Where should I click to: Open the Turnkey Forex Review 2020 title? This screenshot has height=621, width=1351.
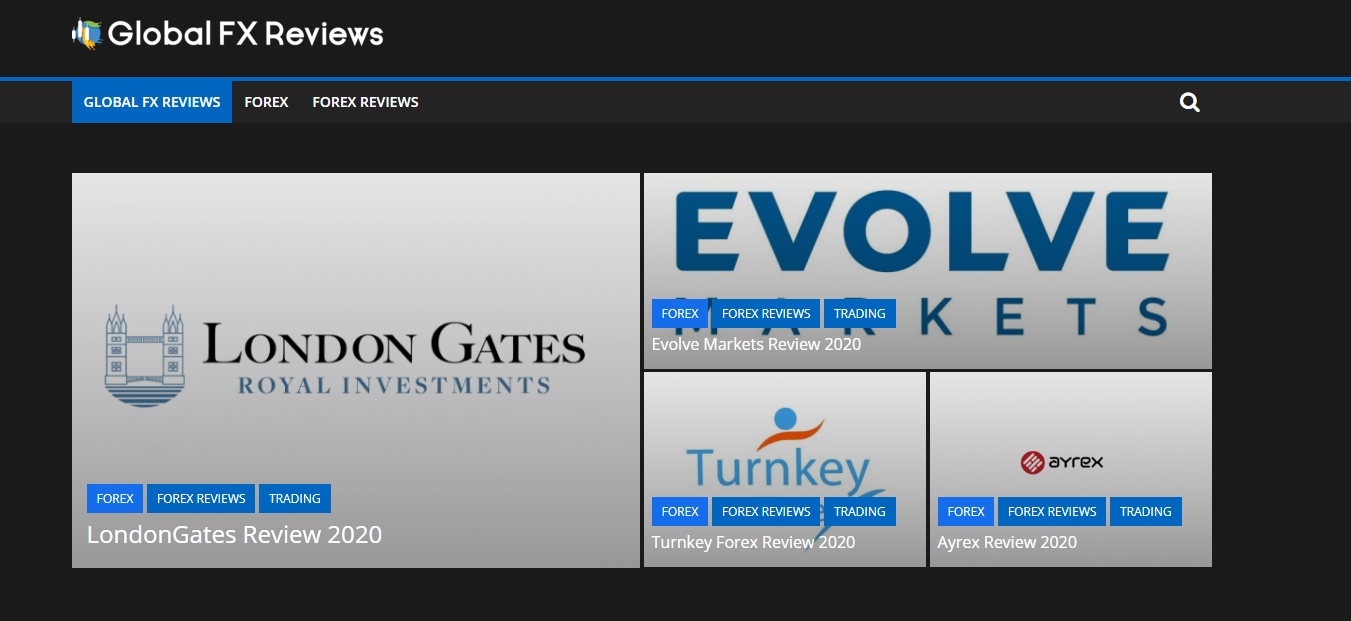[753, 542]
